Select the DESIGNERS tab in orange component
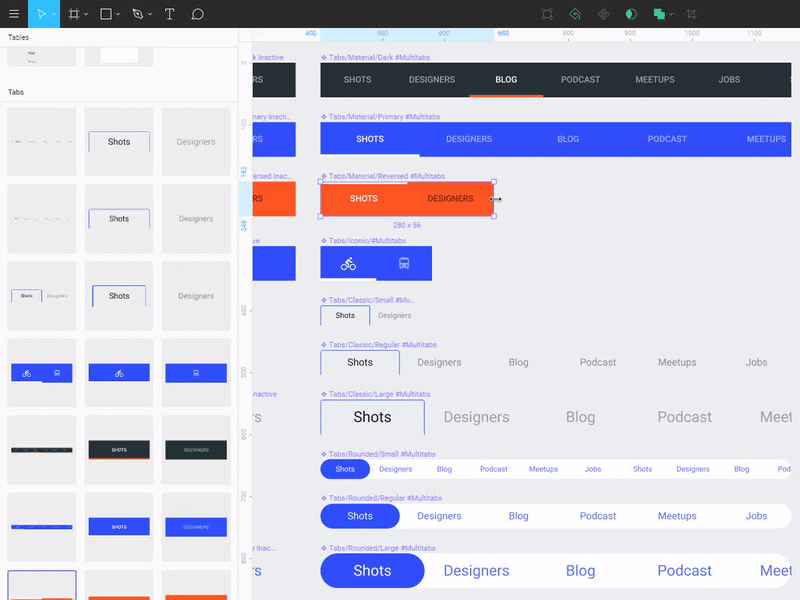Image resolution: width=800 pixels, height=600 pixels. [x=451, y=199]
